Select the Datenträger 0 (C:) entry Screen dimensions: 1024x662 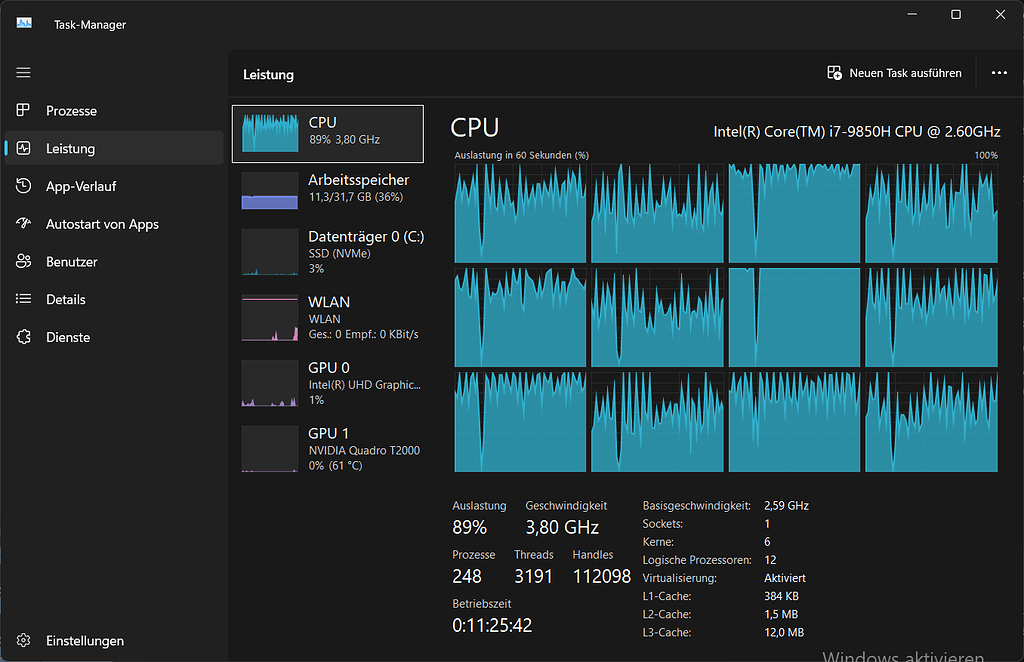click(x=328, y=252)
